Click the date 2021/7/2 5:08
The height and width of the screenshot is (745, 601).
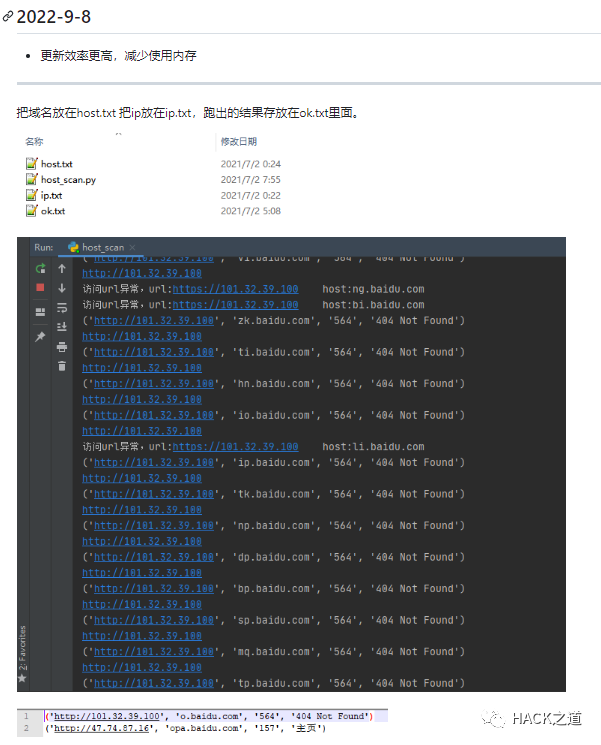coord(250,211)
